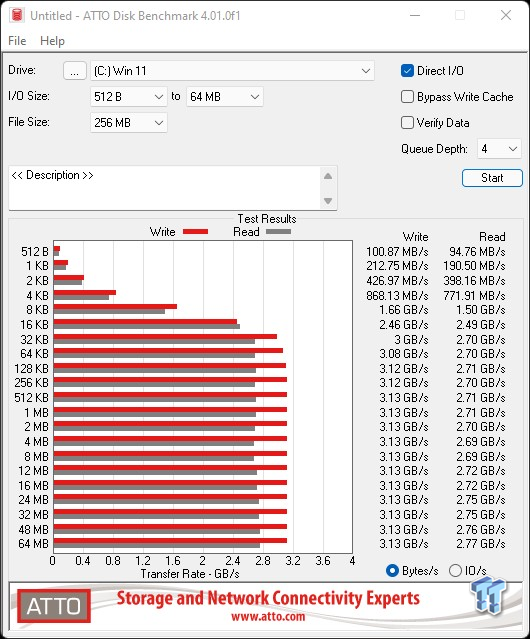530x639 pixels.
Task: Click the TT watermark logo icon
Action: tap(488, 596)
